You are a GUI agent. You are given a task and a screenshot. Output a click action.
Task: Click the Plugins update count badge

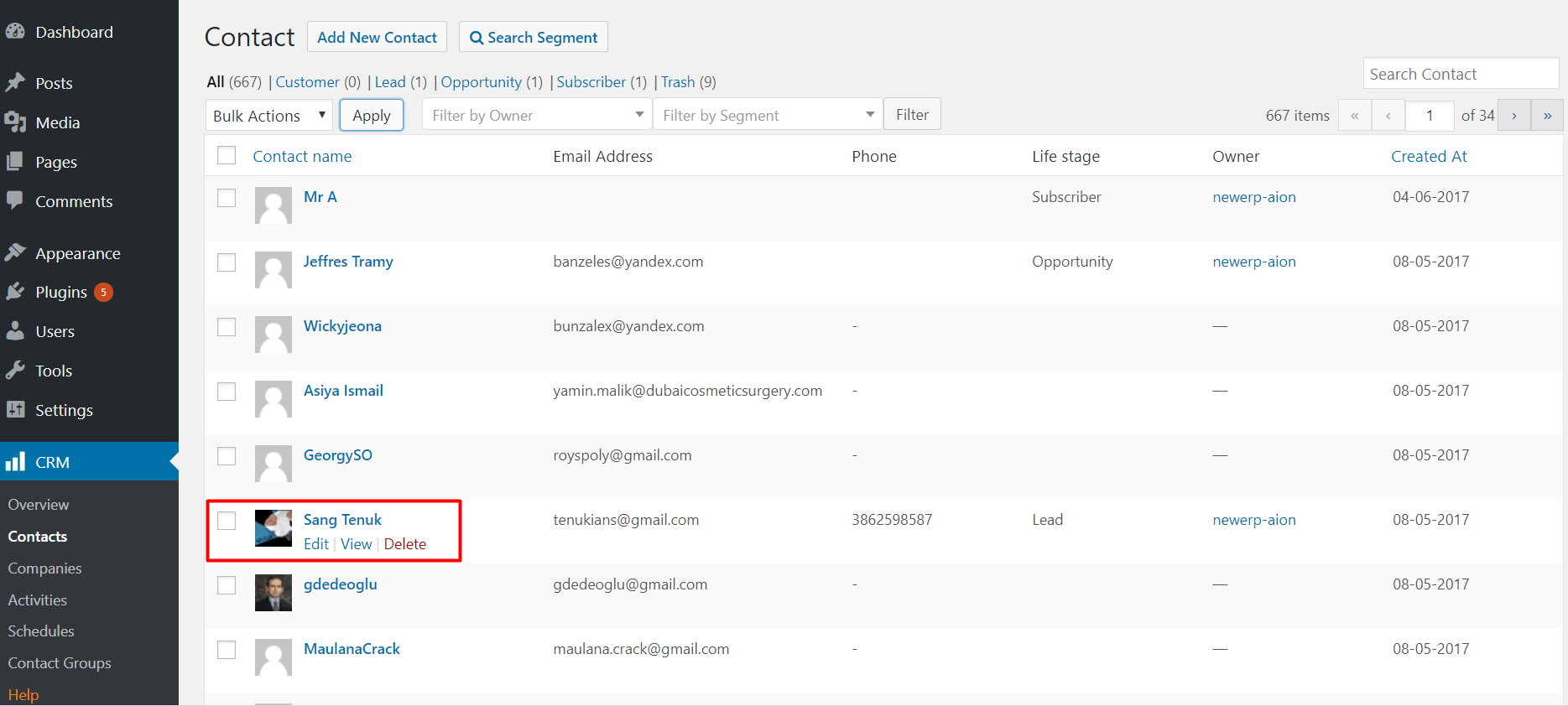pos(103,292)
